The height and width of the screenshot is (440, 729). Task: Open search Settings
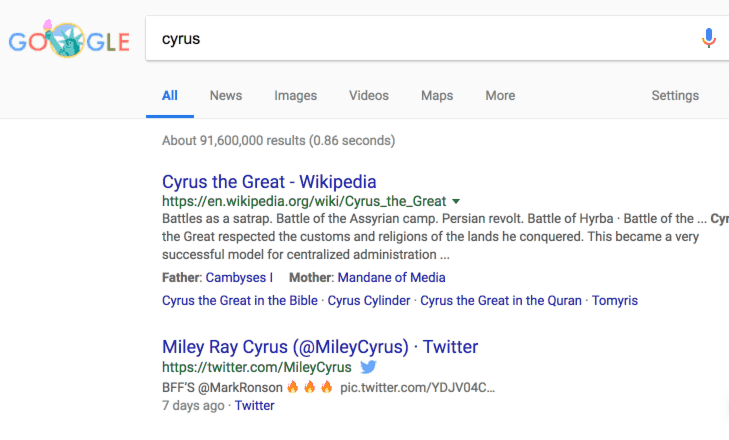coord(675,95)
